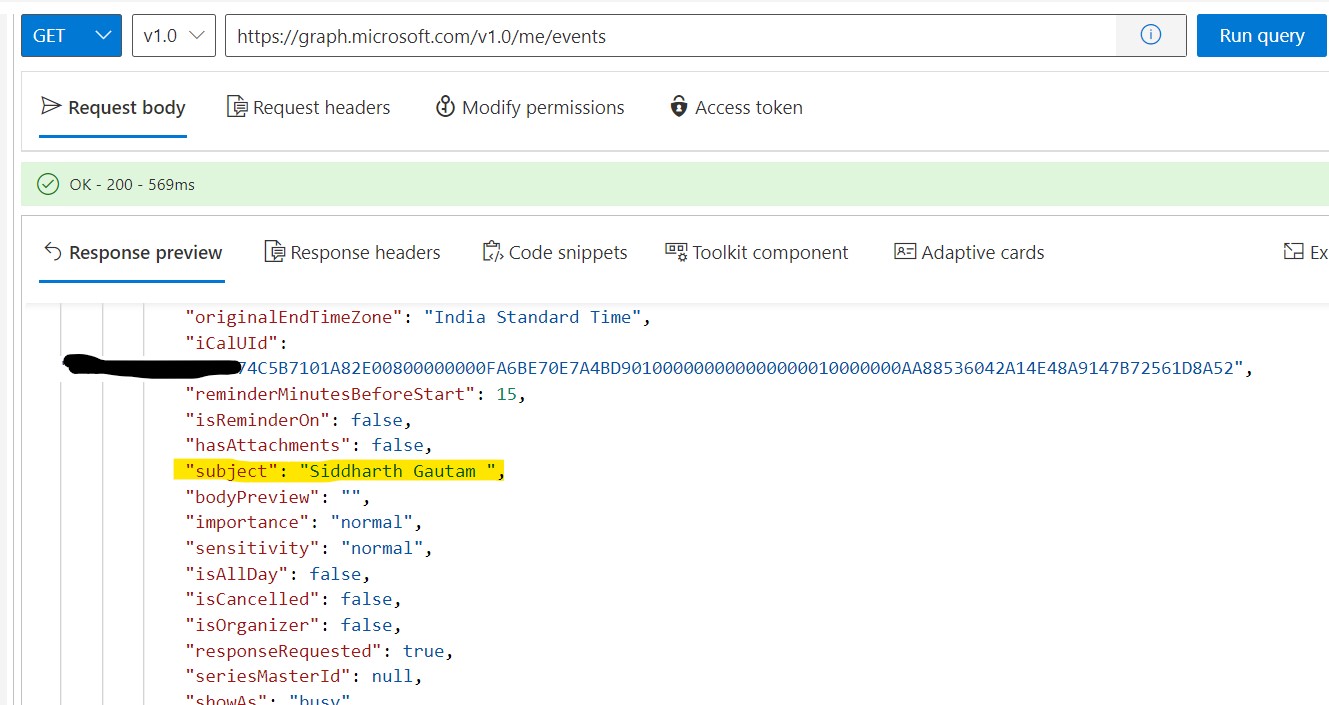
Task: Open the Request headers tab
Action: tap(309, 107)
